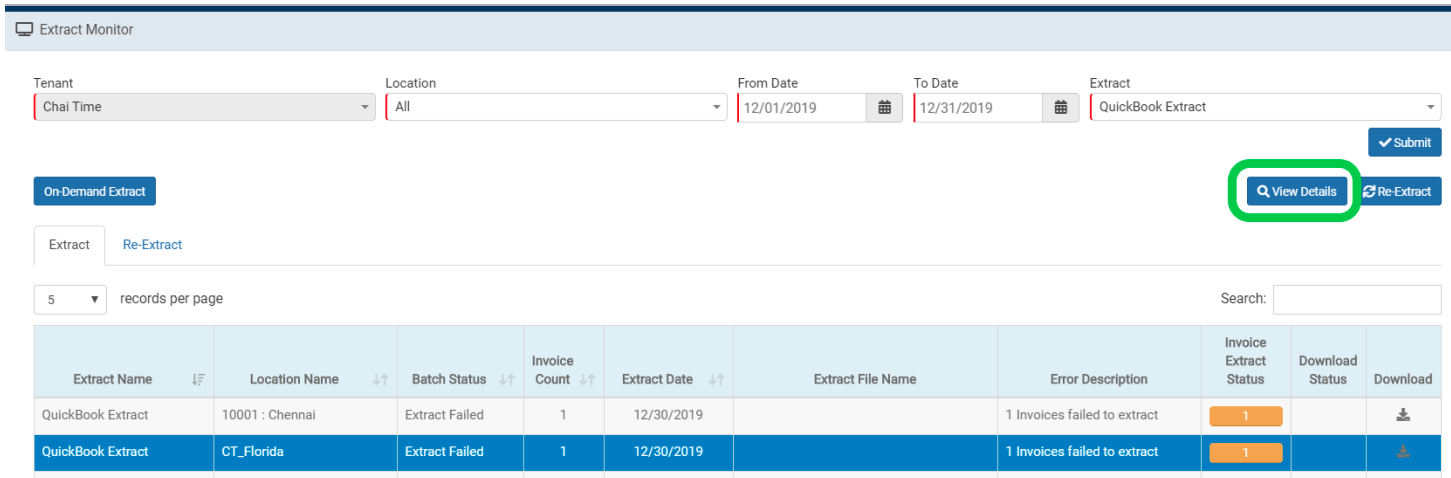Focus the table Search input field

(1356, 299)
